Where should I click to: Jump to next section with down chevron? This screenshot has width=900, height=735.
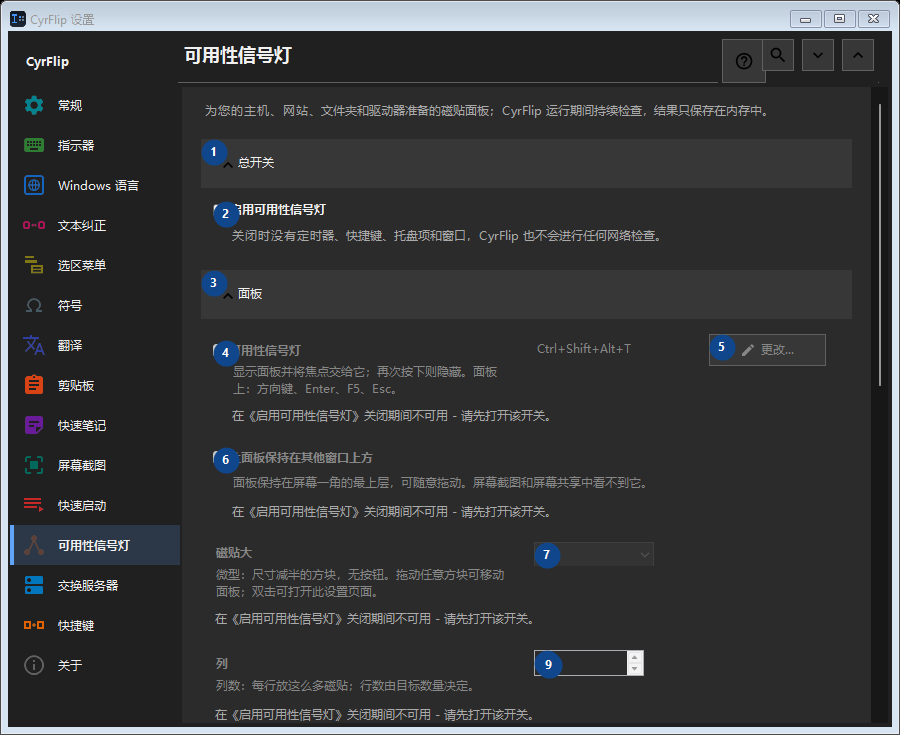pyautogui.click(x=818, y=55)
